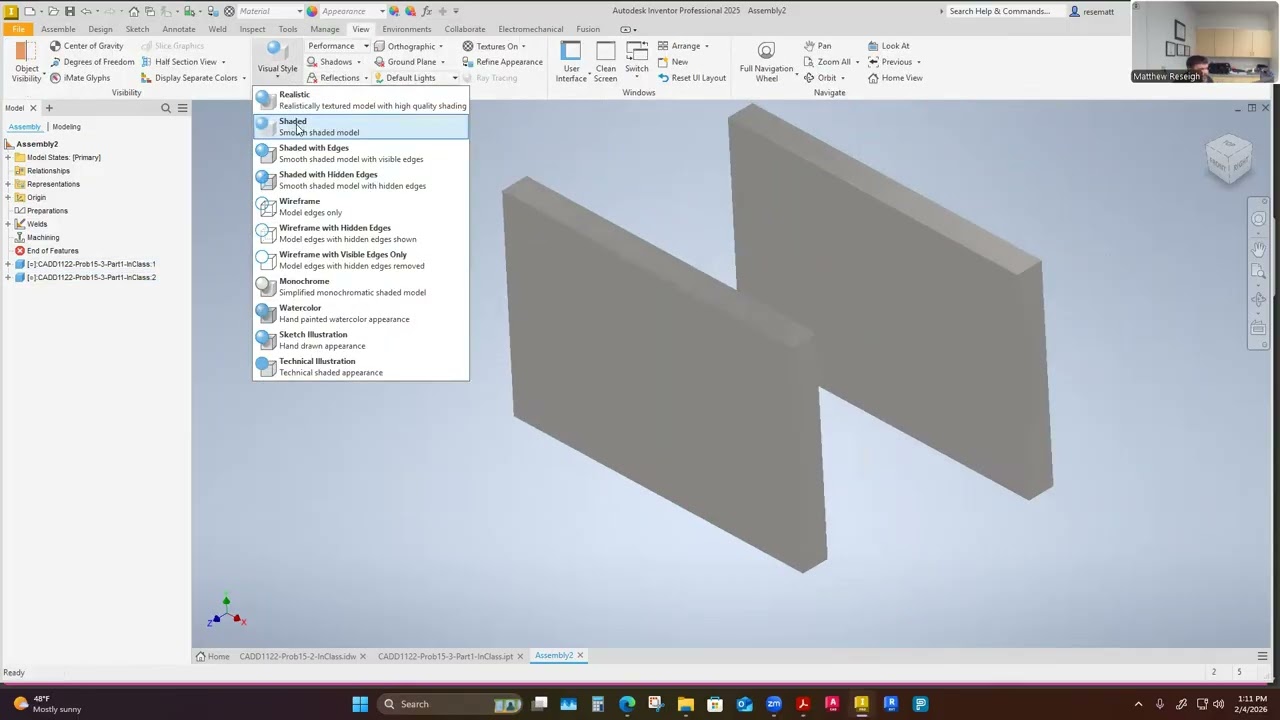Select the Pan tool

[x=817, y=46]
